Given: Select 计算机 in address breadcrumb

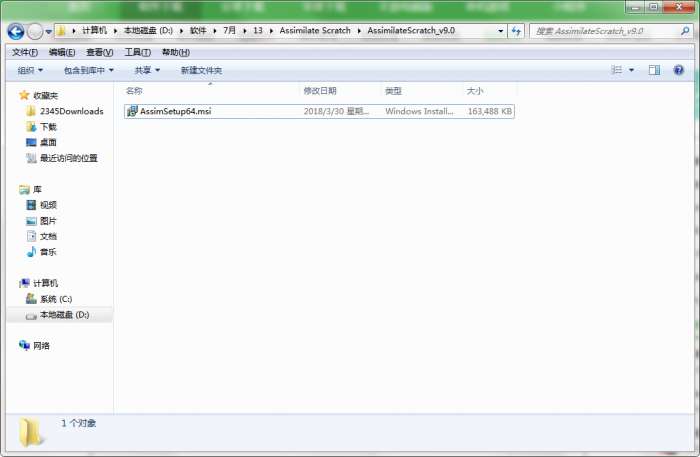Looking at the screenshot, I should pos(94,30).
